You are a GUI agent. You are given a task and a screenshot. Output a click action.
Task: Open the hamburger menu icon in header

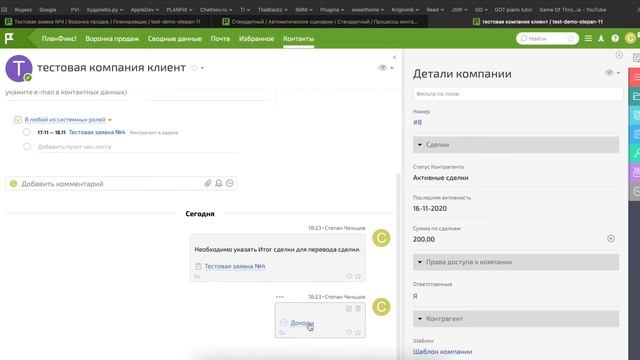point(588,38)
